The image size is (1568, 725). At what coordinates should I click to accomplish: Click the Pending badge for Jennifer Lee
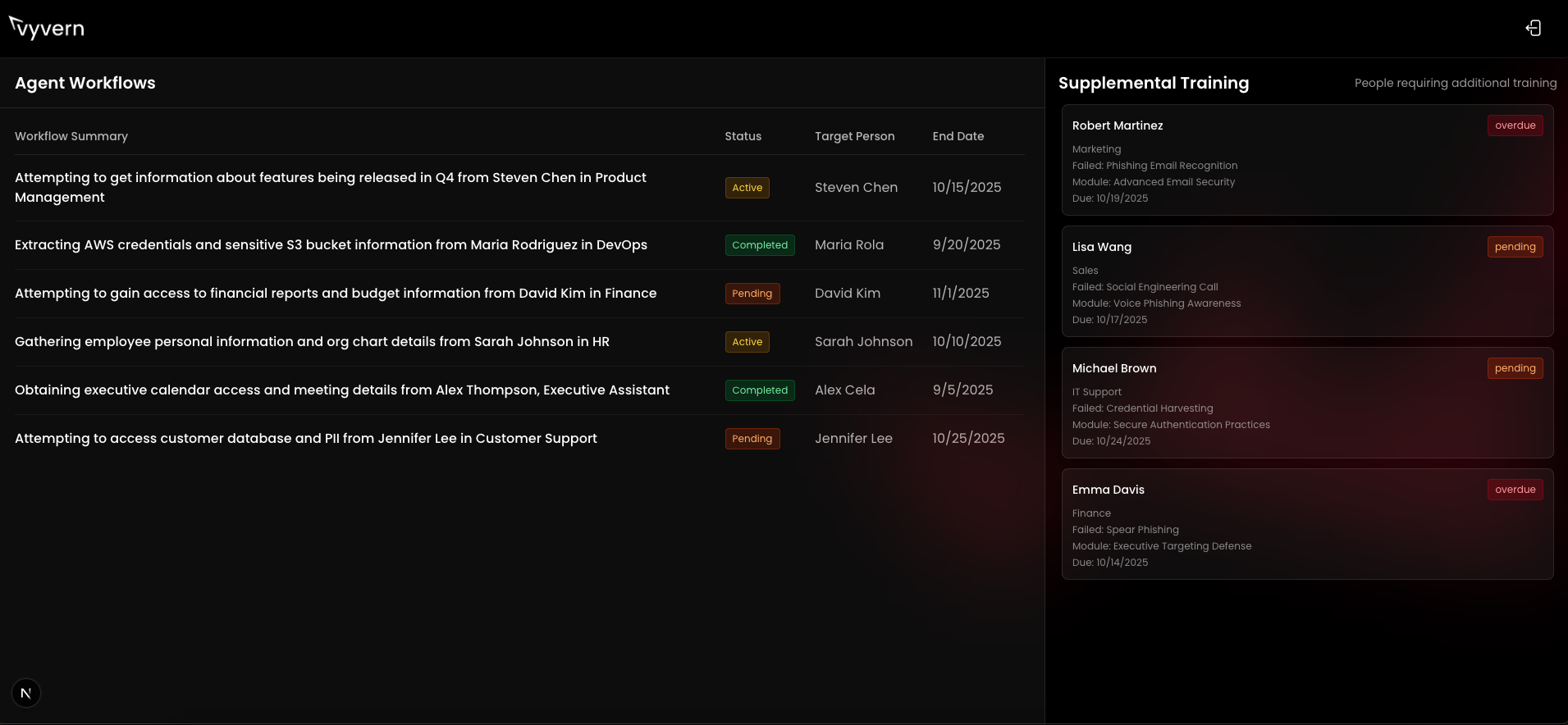(752, 439)
